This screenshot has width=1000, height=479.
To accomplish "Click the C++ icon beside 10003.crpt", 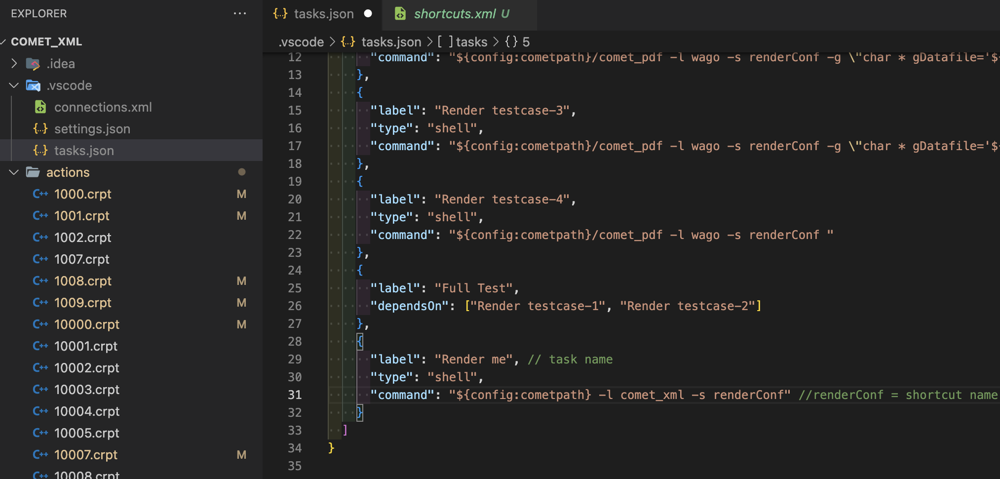I will point(40,390).
